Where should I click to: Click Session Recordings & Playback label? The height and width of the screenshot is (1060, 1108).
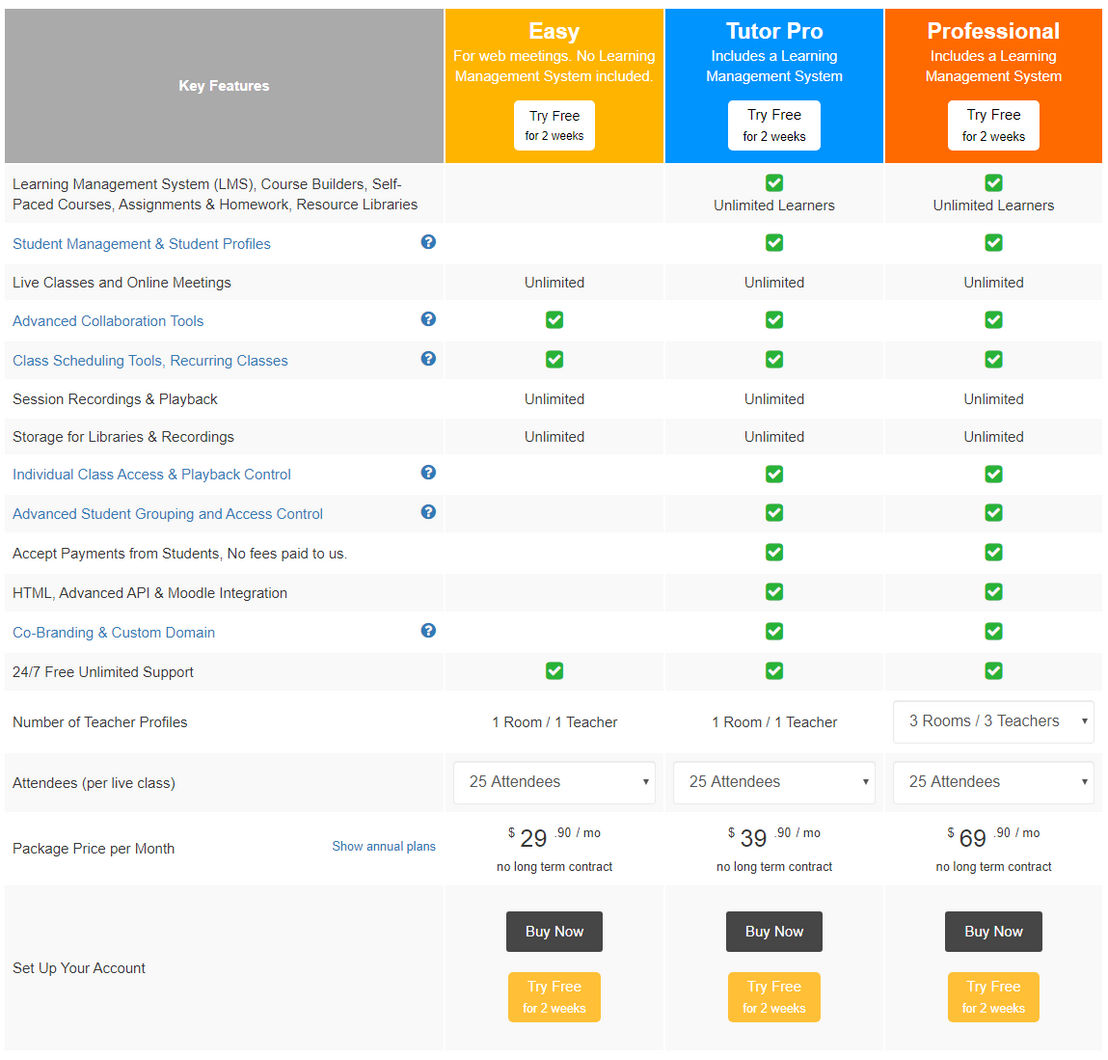115,399
